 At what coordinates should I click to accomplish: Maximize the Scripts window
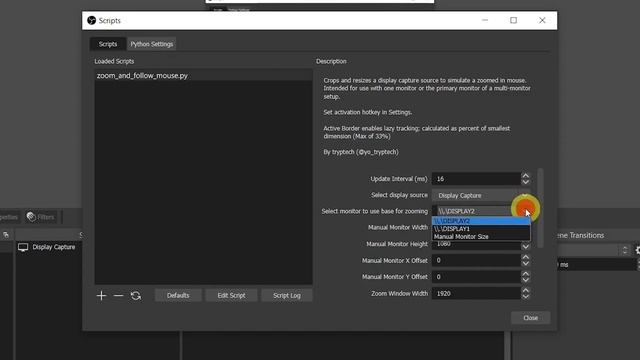pyautogui.click(x=513, y=20)
